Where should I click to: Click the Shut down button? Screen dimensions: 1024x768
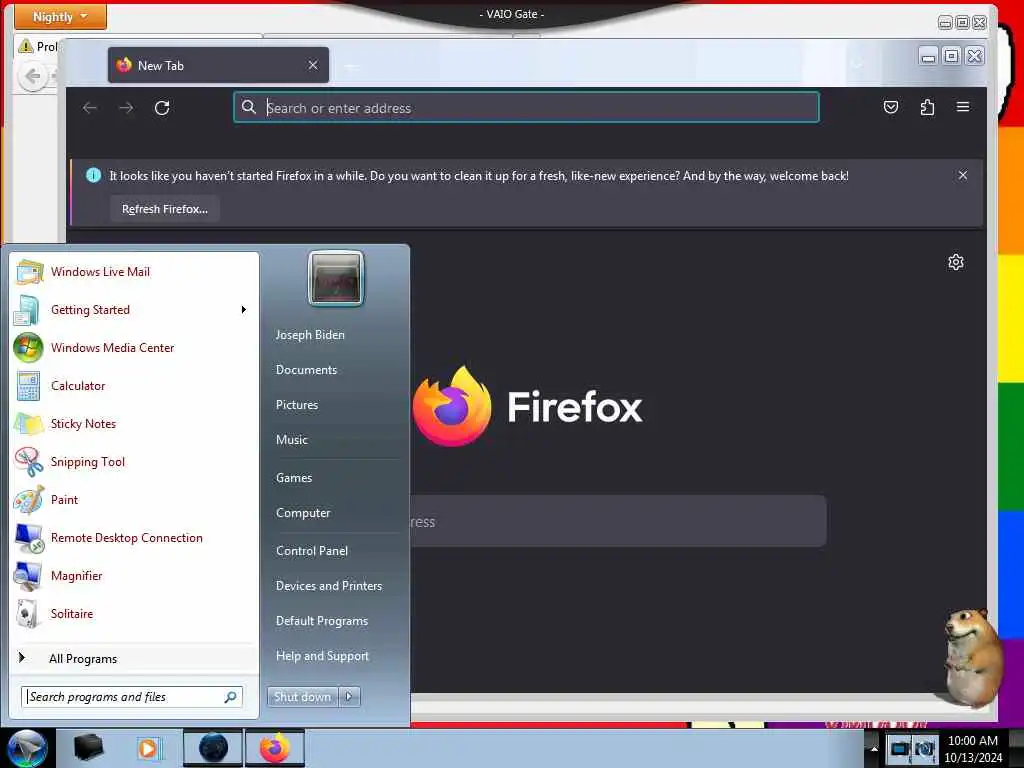point(302,697)
